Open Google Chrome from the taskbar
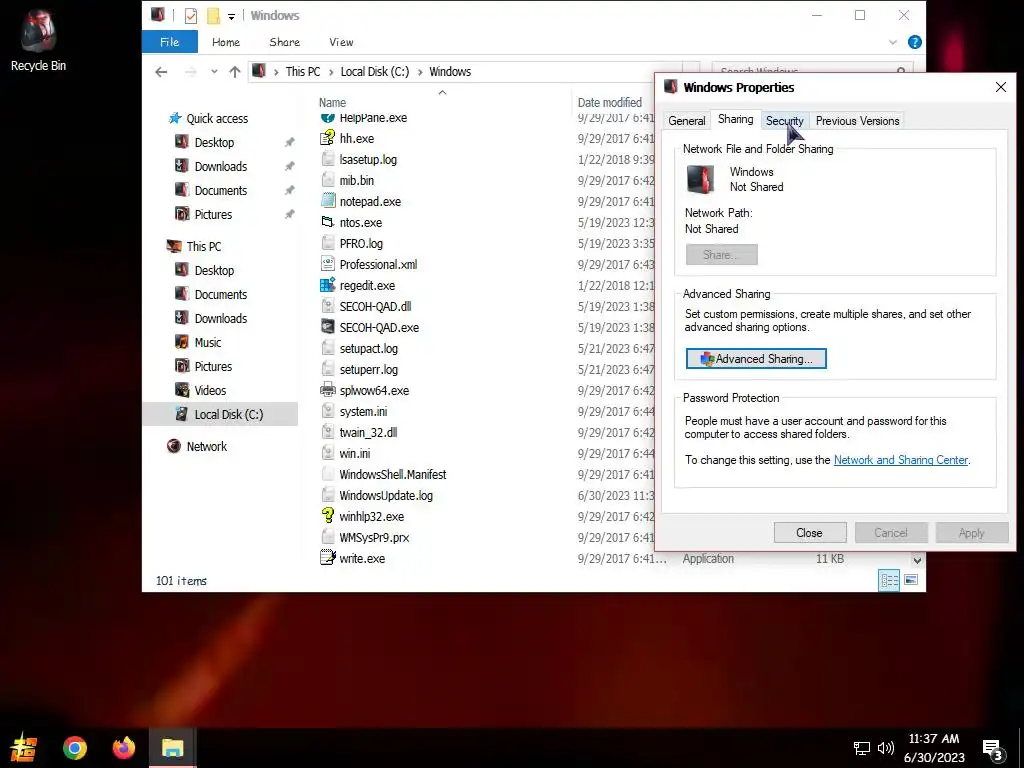This screenshot has width=1024, height=768. pyautogui.click(x=74, y=748)
